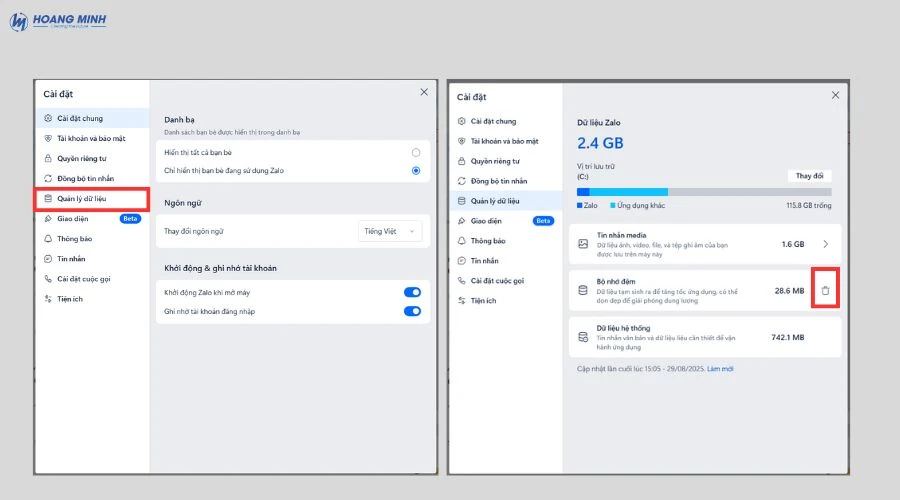This screenshot has height=500, width=900.
Task: Open Đồng bộ tin nhắn label in right window
Action: pos(499,181)
